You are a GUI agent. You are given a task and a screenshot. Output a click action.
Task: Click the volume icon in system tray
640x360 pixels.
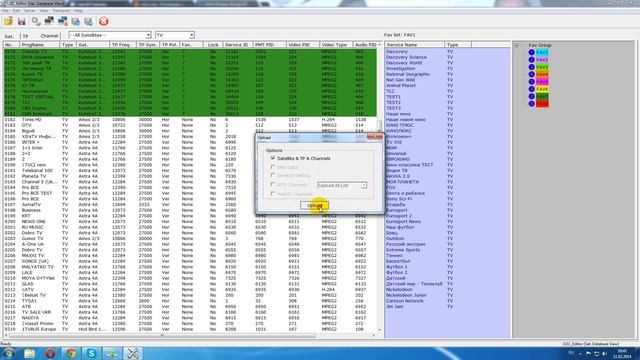pos(604,353)
